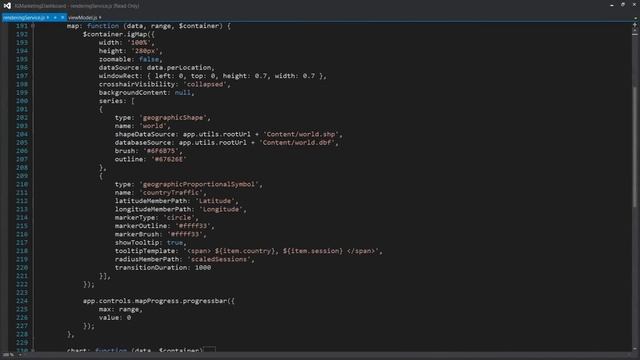Click the tooltipTemplate span string
The height and width of the screenshot is (360, 640).
point(281,251)
